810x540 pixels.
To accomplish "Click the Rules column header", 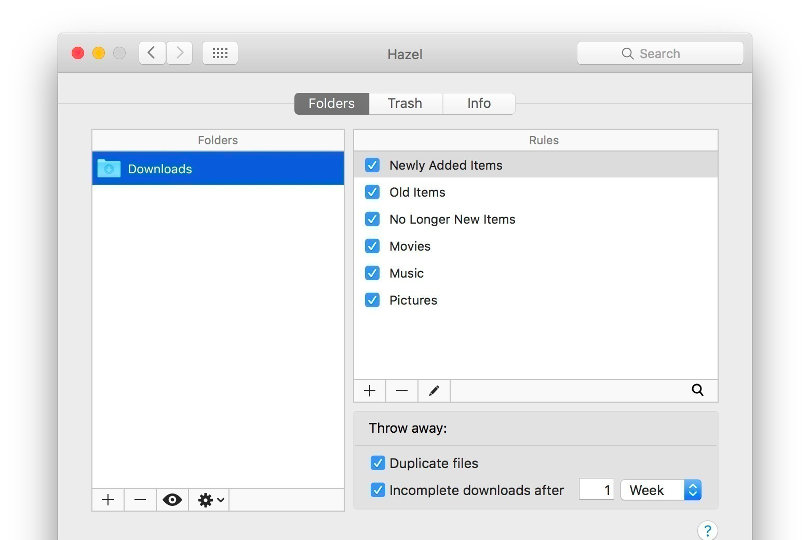I will click(536, 140).
